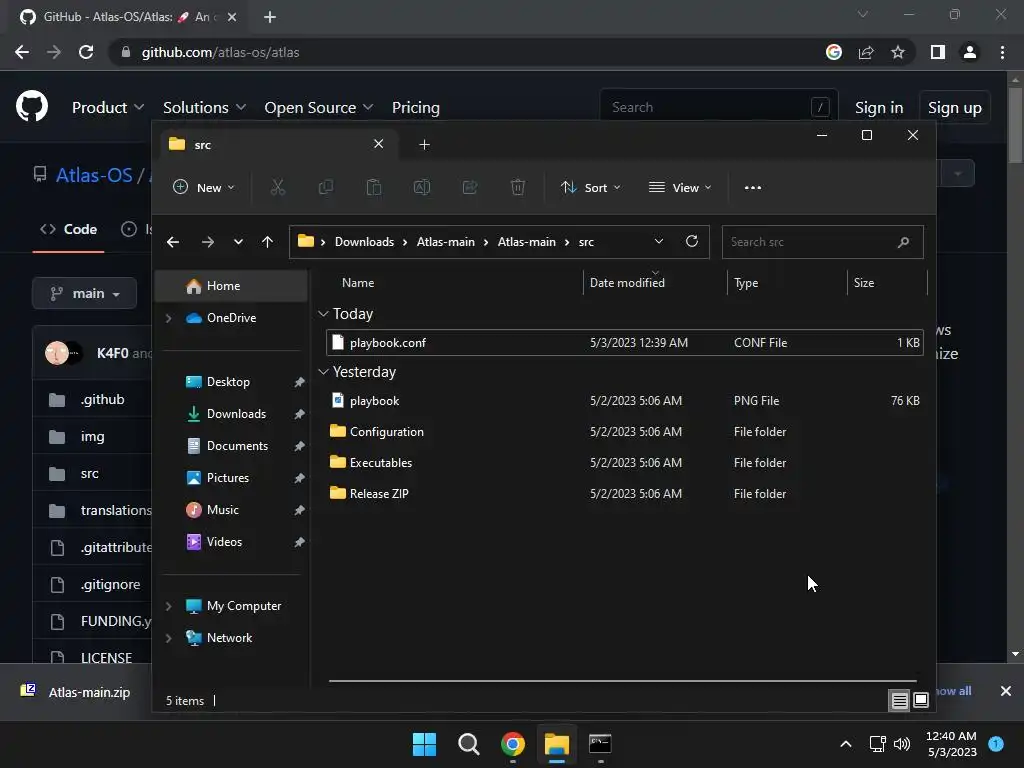Click the Atlas-OS organization link
This screenshot has width=1024, height=768.
(x=94, y=175)
